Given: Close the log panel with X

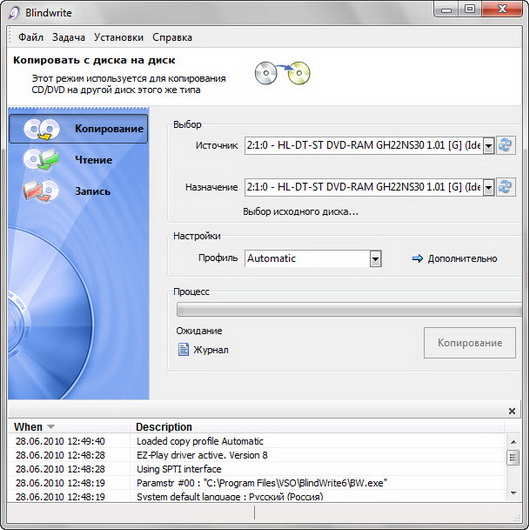Looking at the screenshot, I should (512, 411).
